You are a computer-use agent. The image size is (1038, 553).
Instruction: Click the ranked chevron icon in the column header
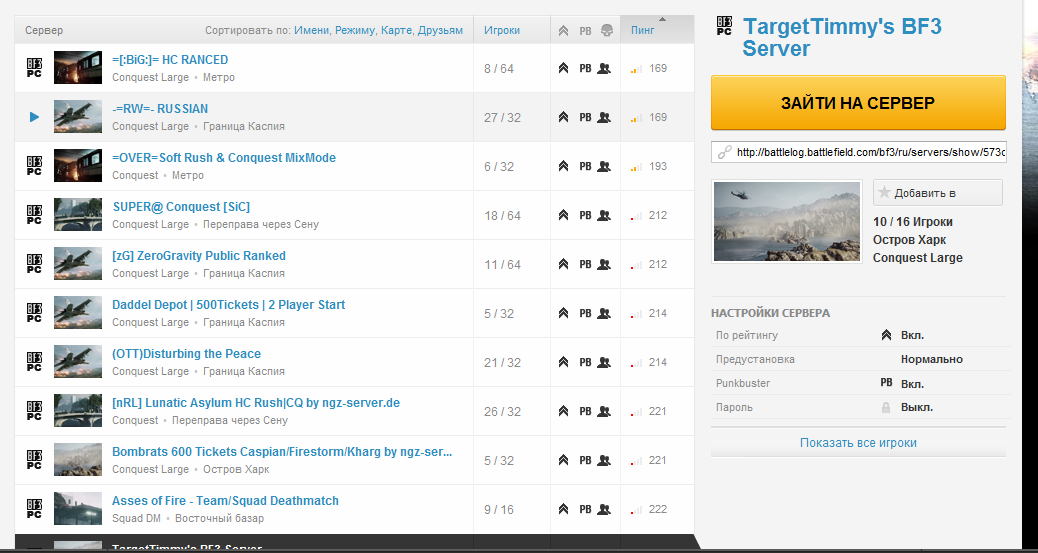click(563, 30)
